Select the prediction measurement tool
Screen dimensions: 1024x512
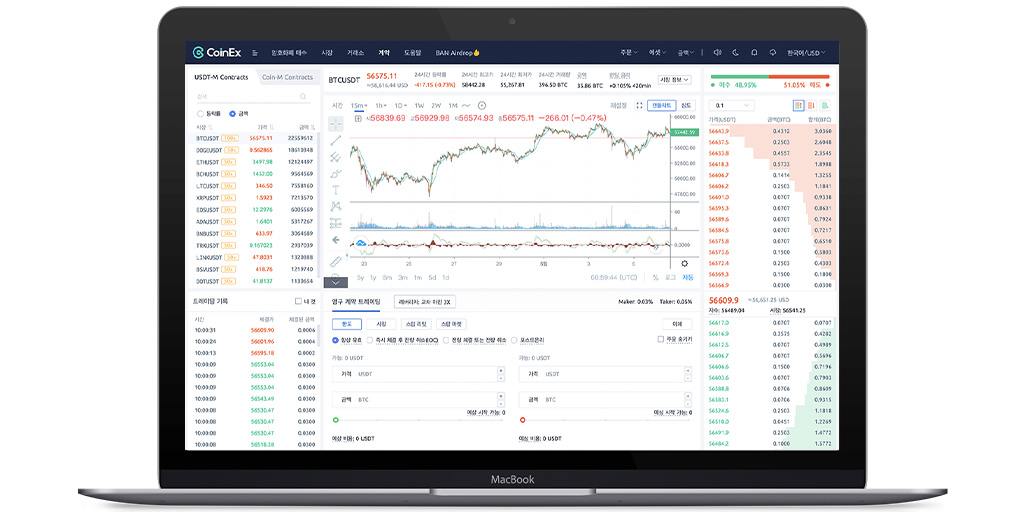tap(336, 223)
